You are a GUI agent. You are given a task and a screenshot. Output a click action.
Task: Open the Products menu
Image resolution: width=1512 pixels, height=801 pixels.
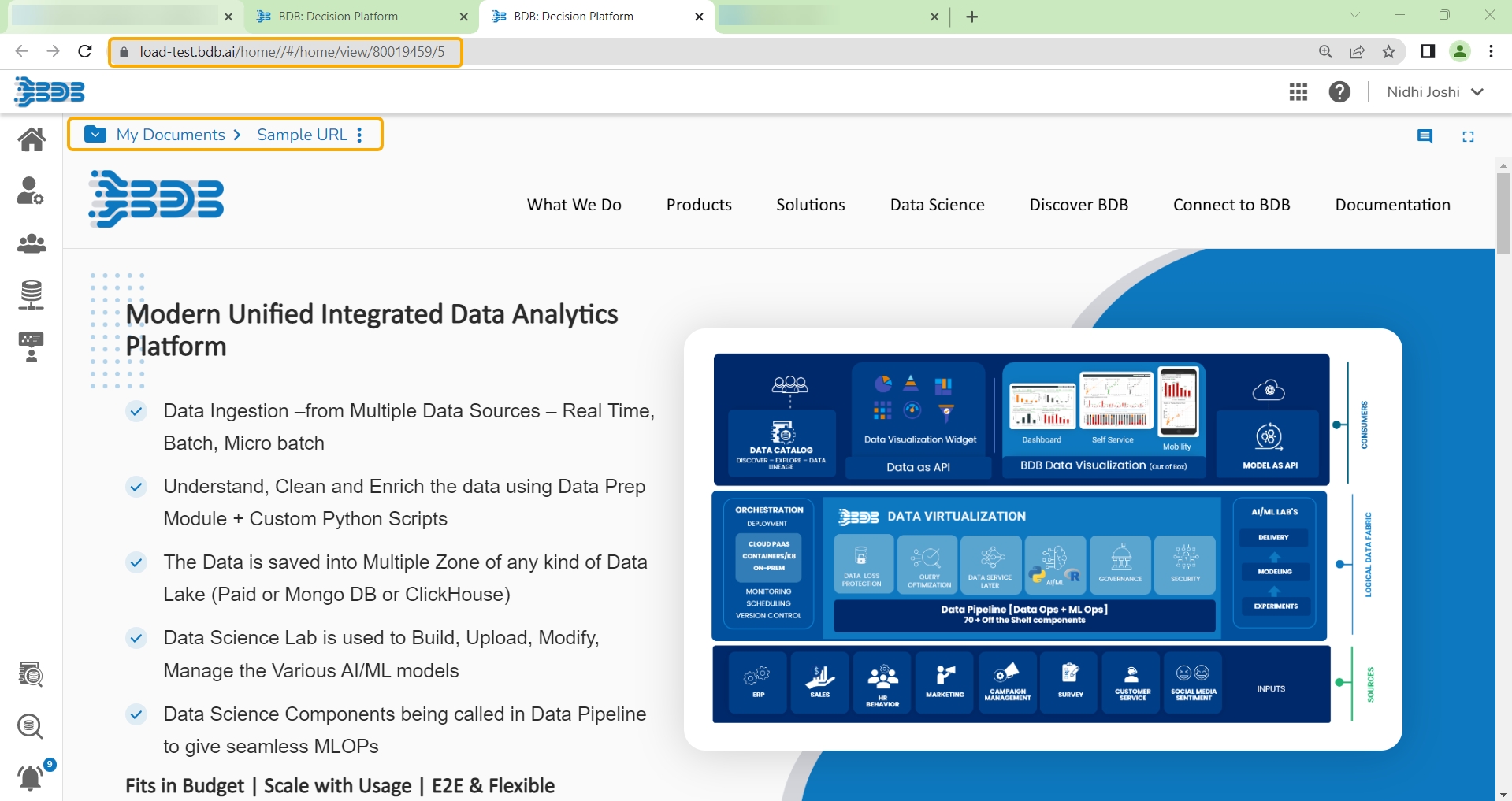(699, 205)
